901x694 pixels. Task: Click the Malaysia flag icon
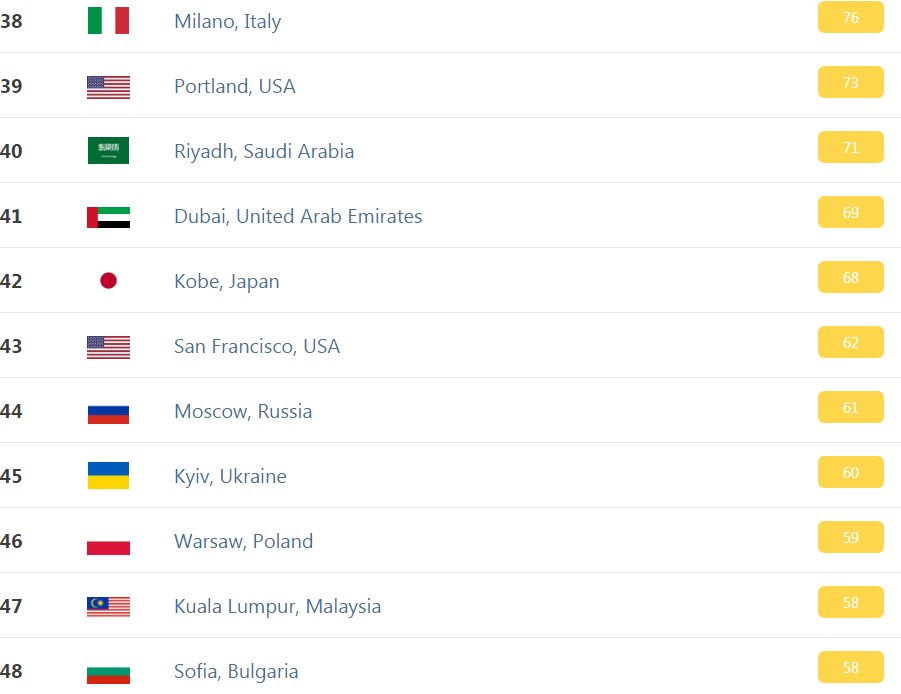(x=108, y=607)
